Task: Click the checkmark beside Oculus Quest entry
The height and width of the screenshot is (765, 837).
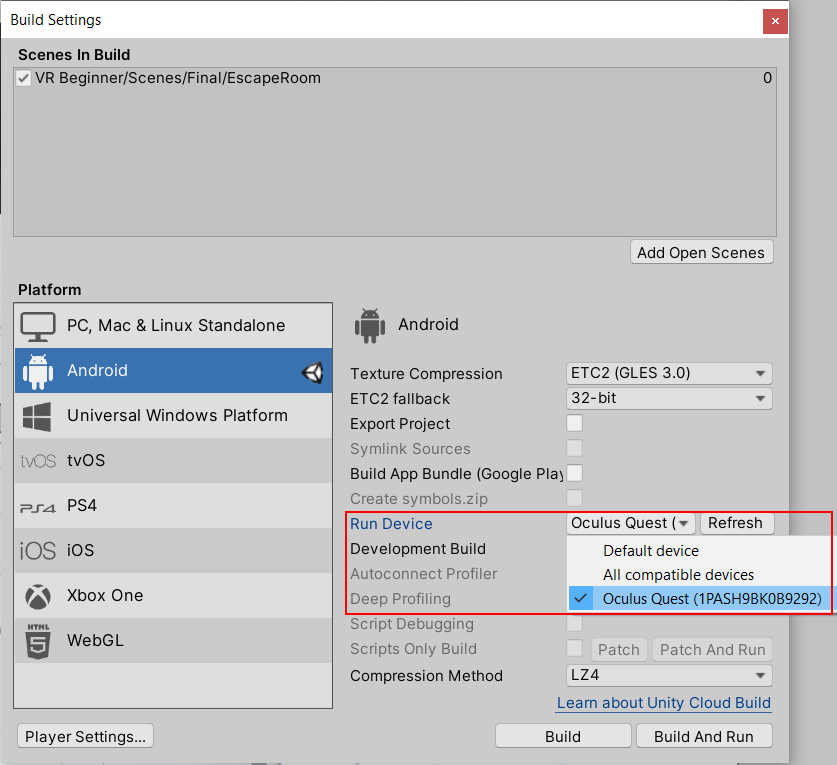Action: [581, 599]
